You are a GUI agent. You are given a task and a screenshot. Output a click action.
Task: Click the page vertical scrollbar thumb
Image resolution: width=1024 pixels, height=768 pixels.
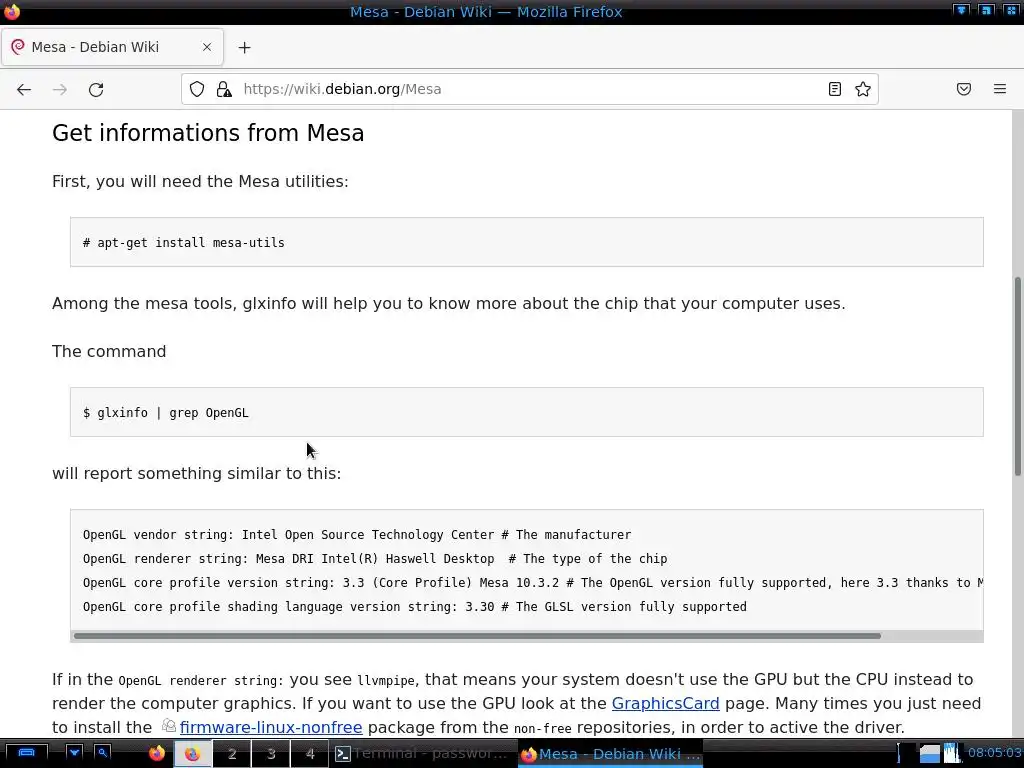point(1017,377)
